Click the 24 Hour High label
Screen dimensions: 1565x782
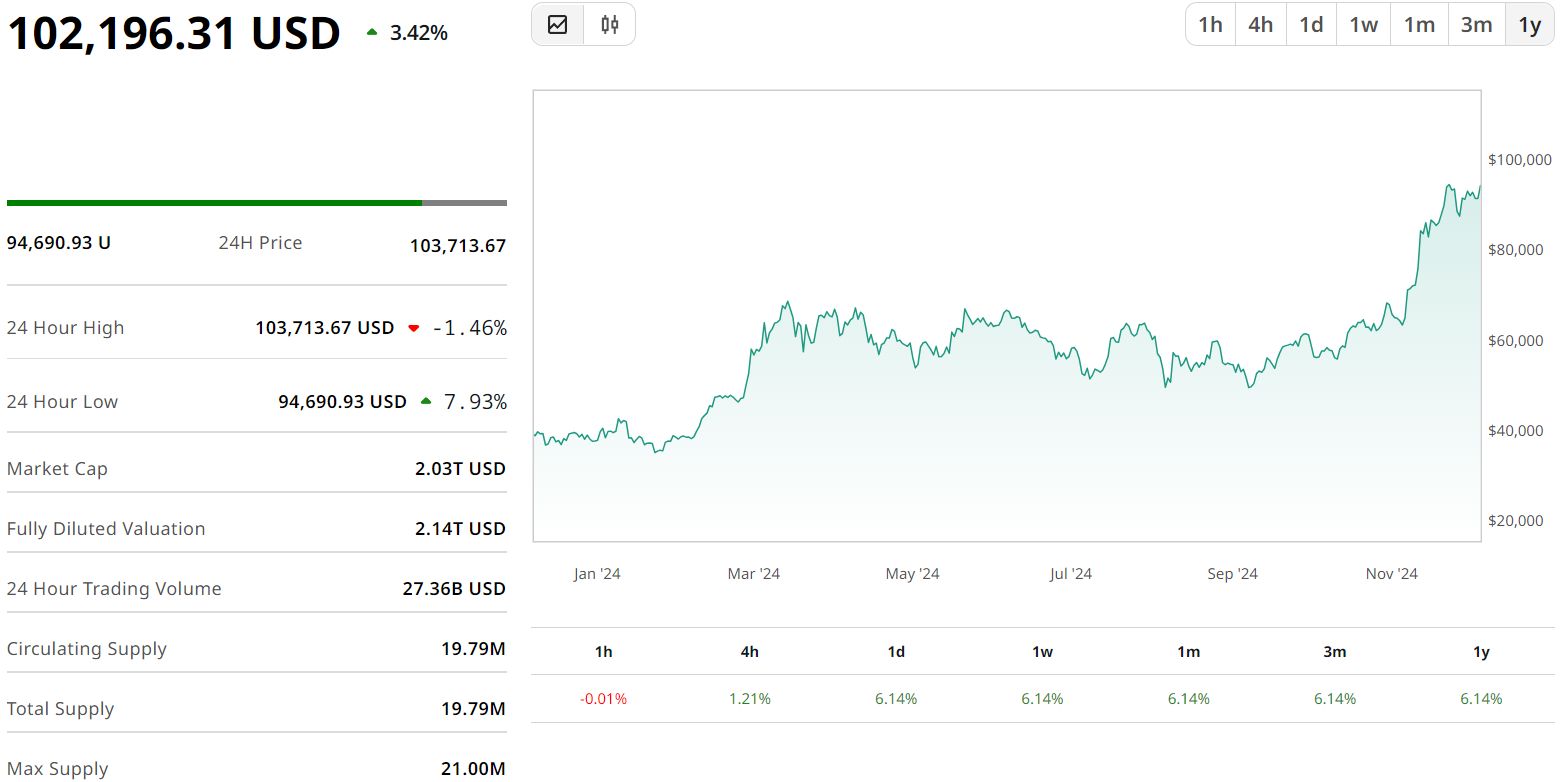[66, 328]
